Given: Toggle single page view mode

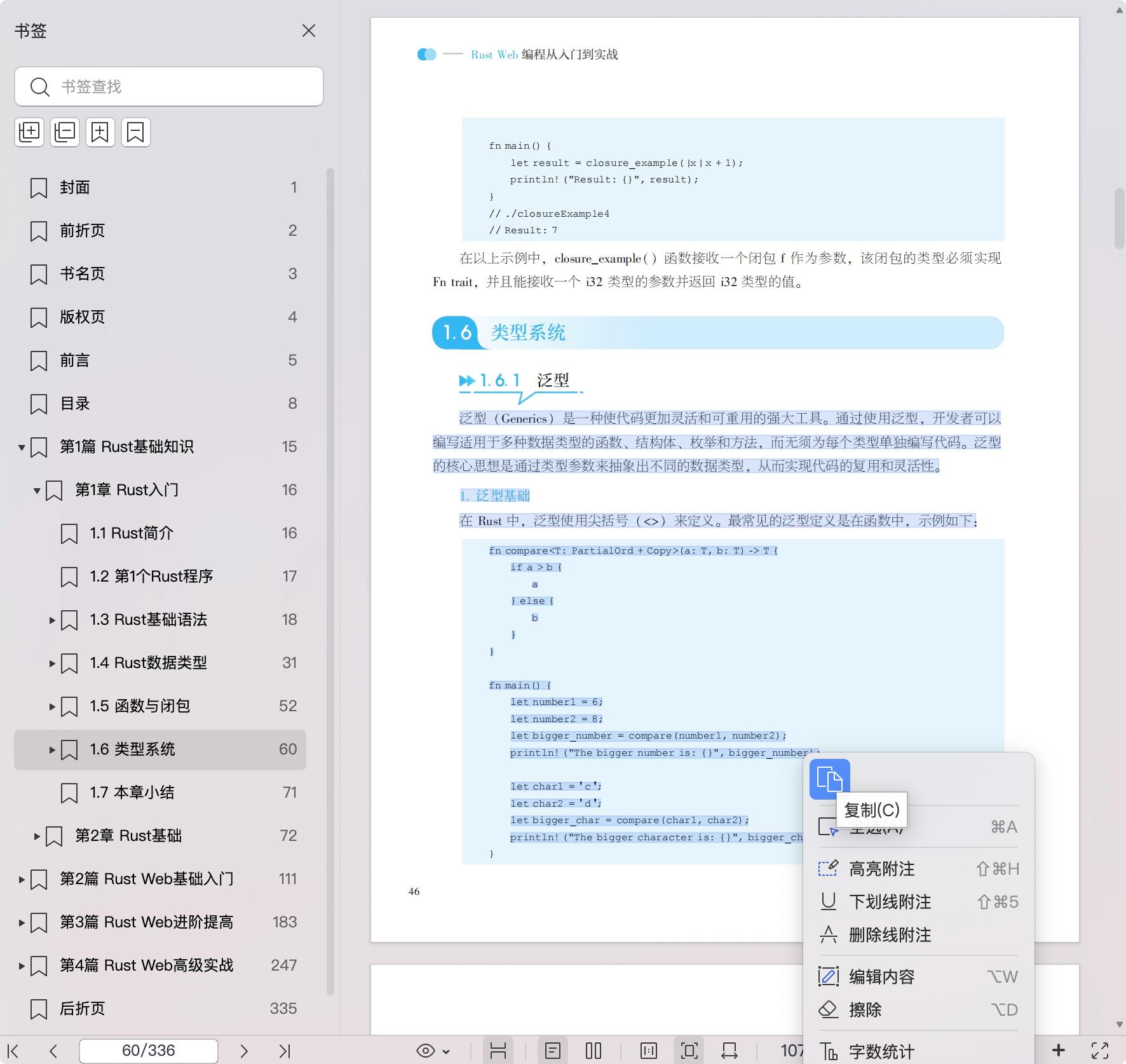Looking at the screenshot, I should 553,1051.
